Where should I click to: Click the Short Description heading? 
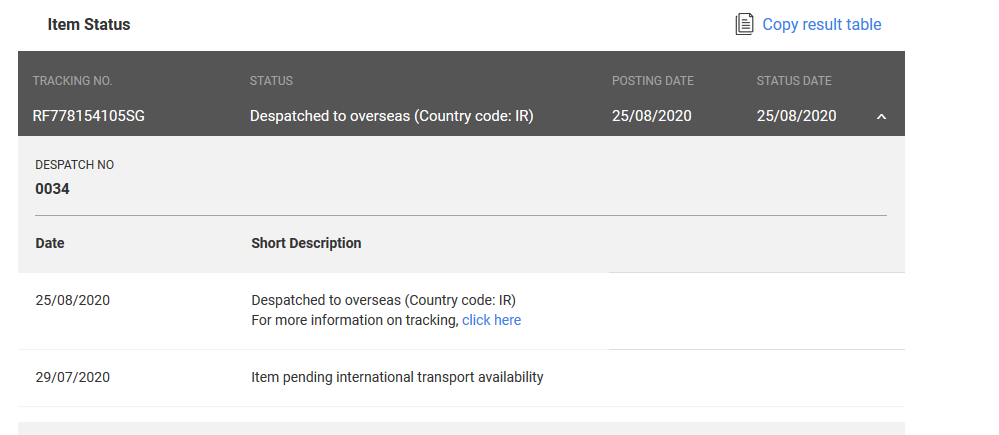pos(306,243)
